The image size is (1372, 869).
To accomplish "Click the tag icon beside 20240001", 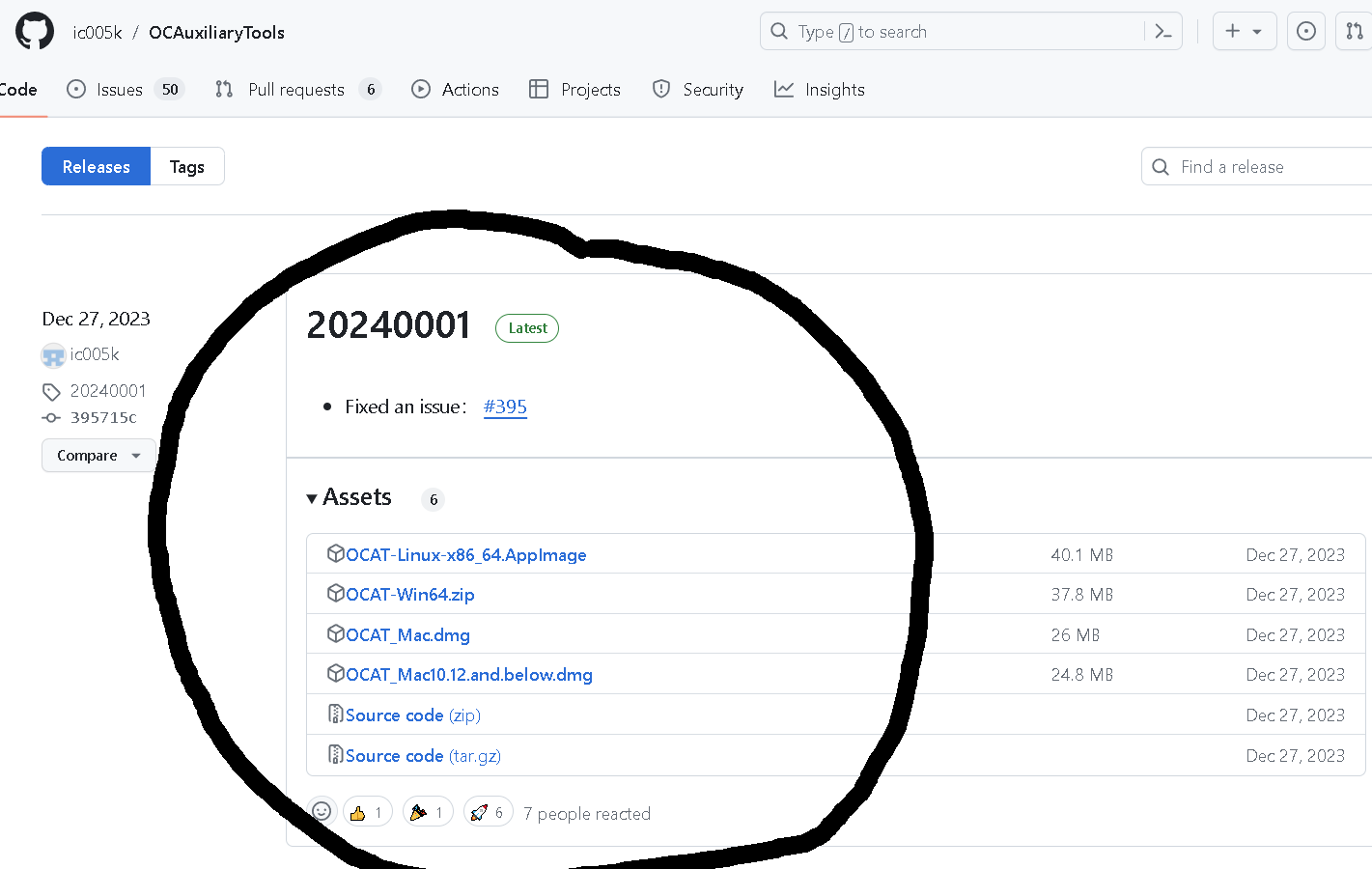I will [51, 392].
